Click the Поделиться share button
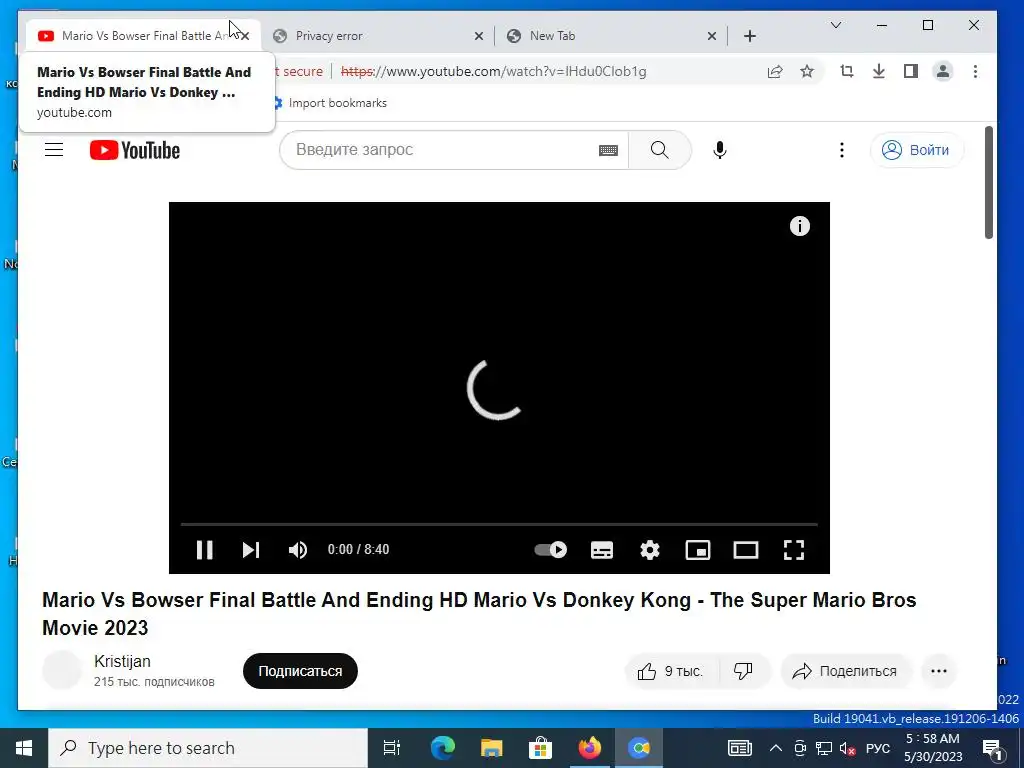This screenshot has height=768, width=1024. pyautogui.click(x=844, y=671)
